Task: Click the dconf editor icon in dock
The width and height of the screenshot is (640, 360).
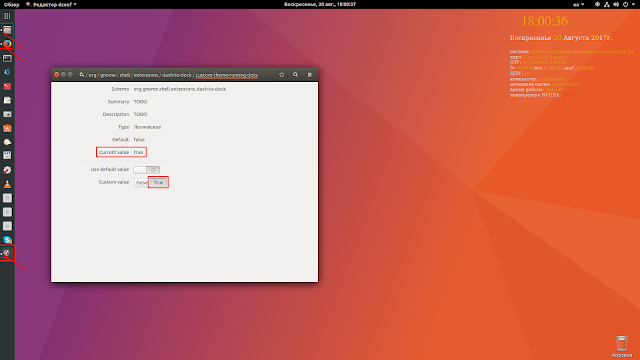Action: (x=7, y=253)
